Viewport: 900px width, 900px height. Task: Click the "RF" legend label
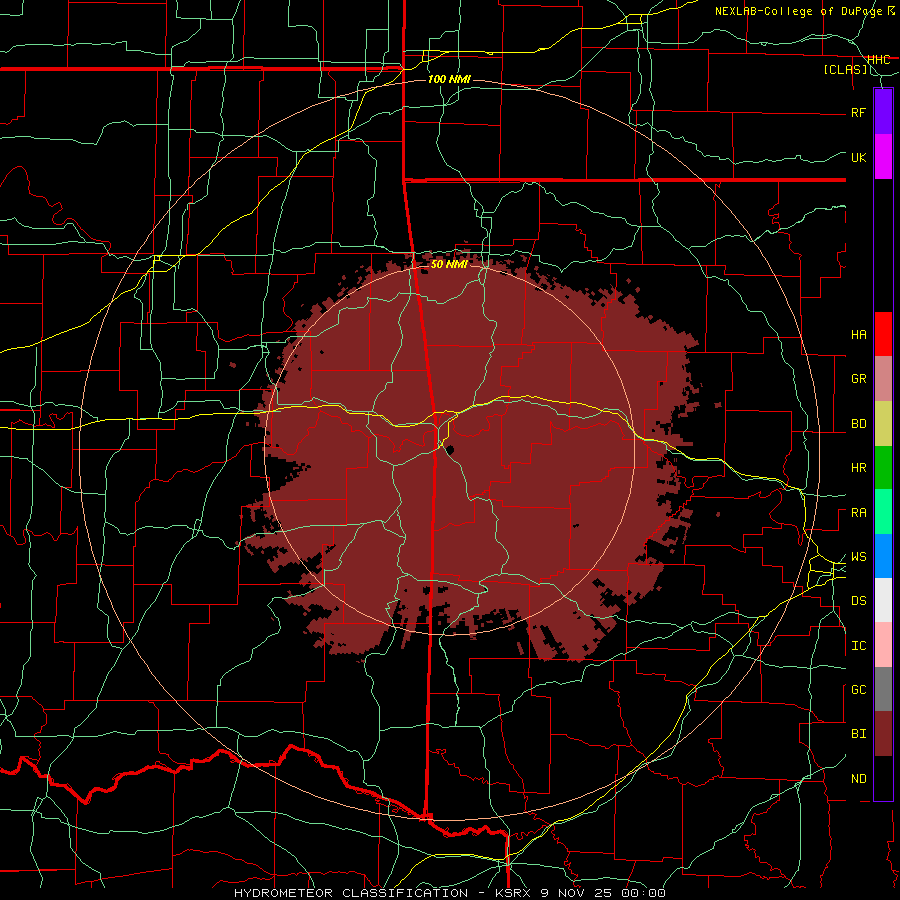pos(859,112)
